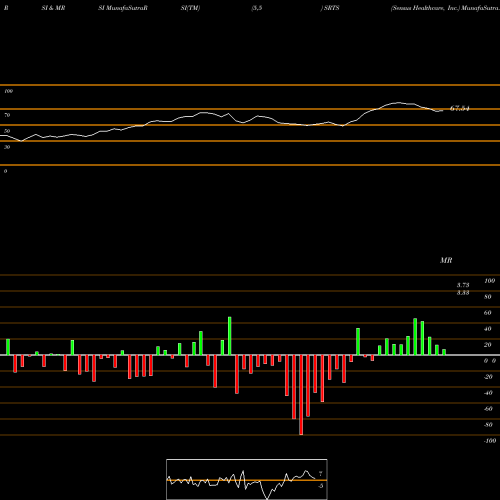This screenshot has height=500, width=500.
Task: Click the ') SRTS' ticker header text
Action: (330, 8)
